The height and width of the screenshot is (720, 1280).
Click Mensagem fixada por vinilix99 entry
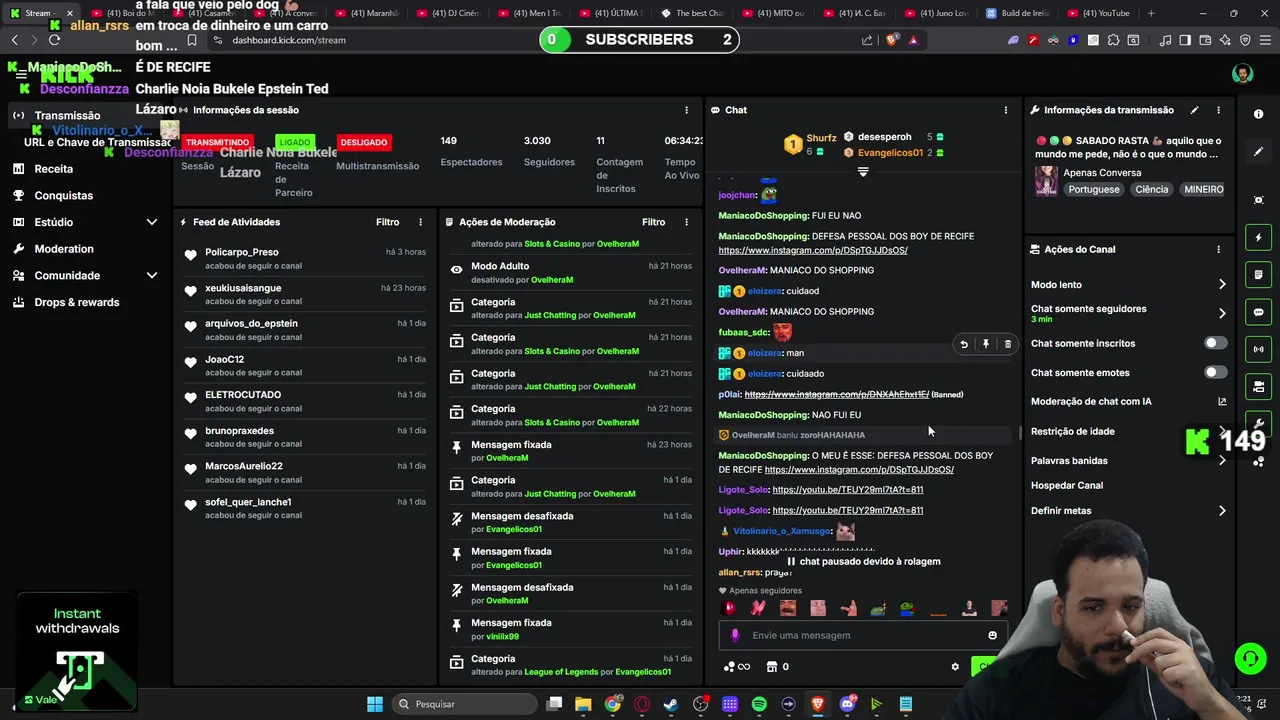pyautogui.click(x=570, y=629)
